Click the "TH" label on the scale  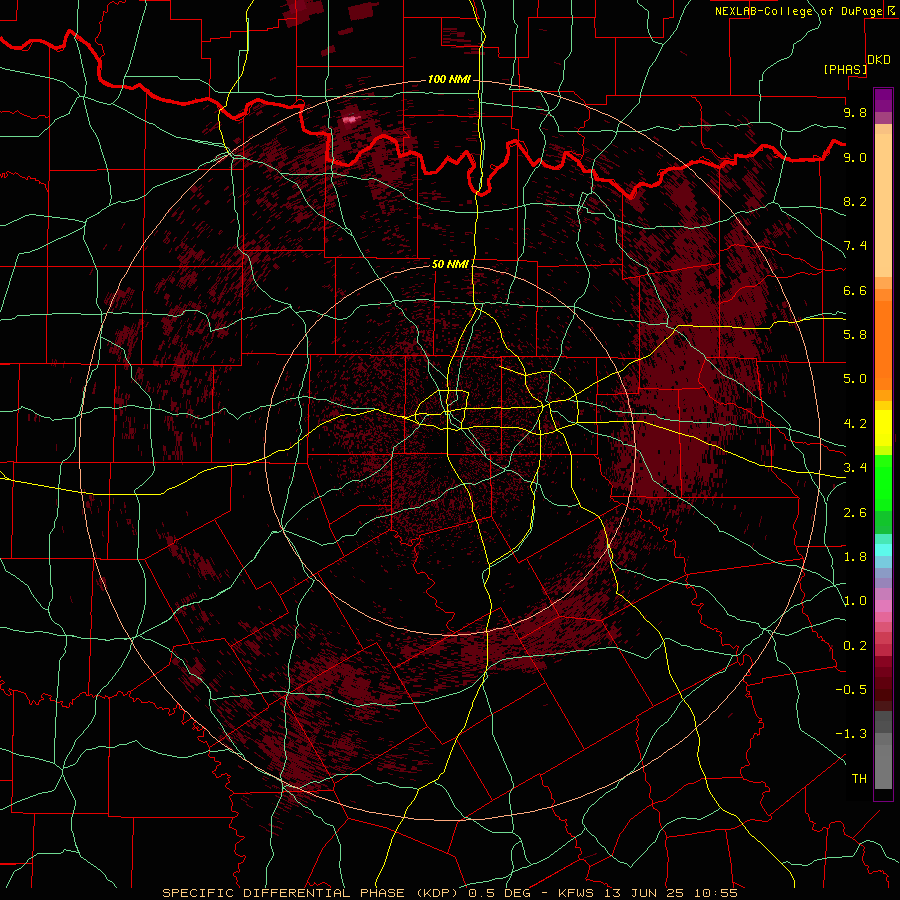859,779
